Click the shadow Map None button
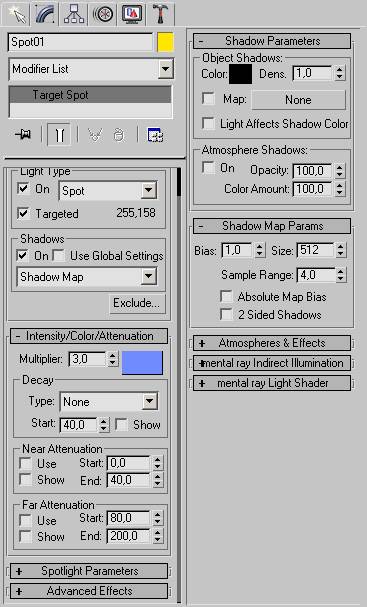The height and width of the screenshot is (607, 367). pos(298,100)
